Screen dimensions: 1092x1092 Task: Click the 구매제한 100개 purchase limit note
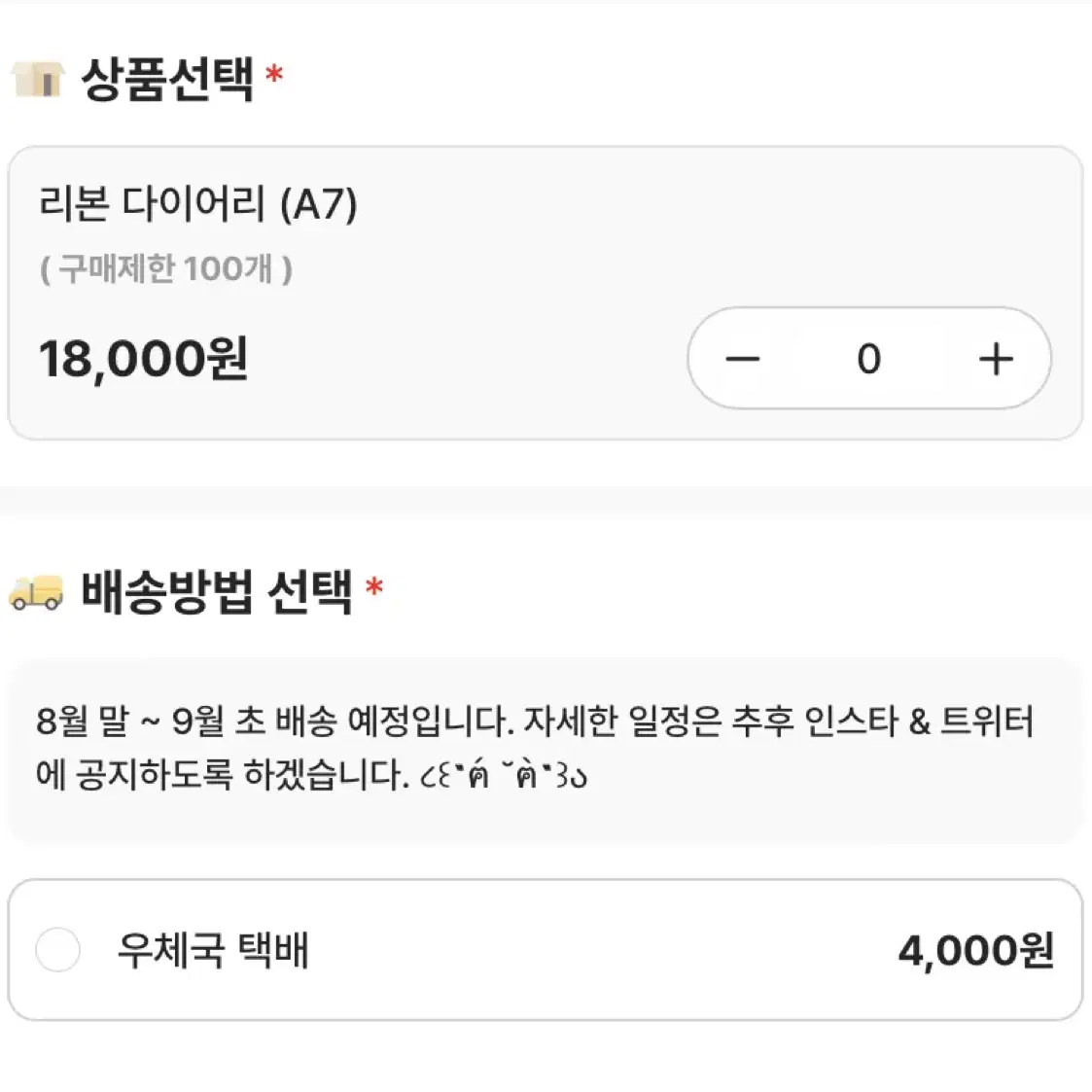click(166, 268)
